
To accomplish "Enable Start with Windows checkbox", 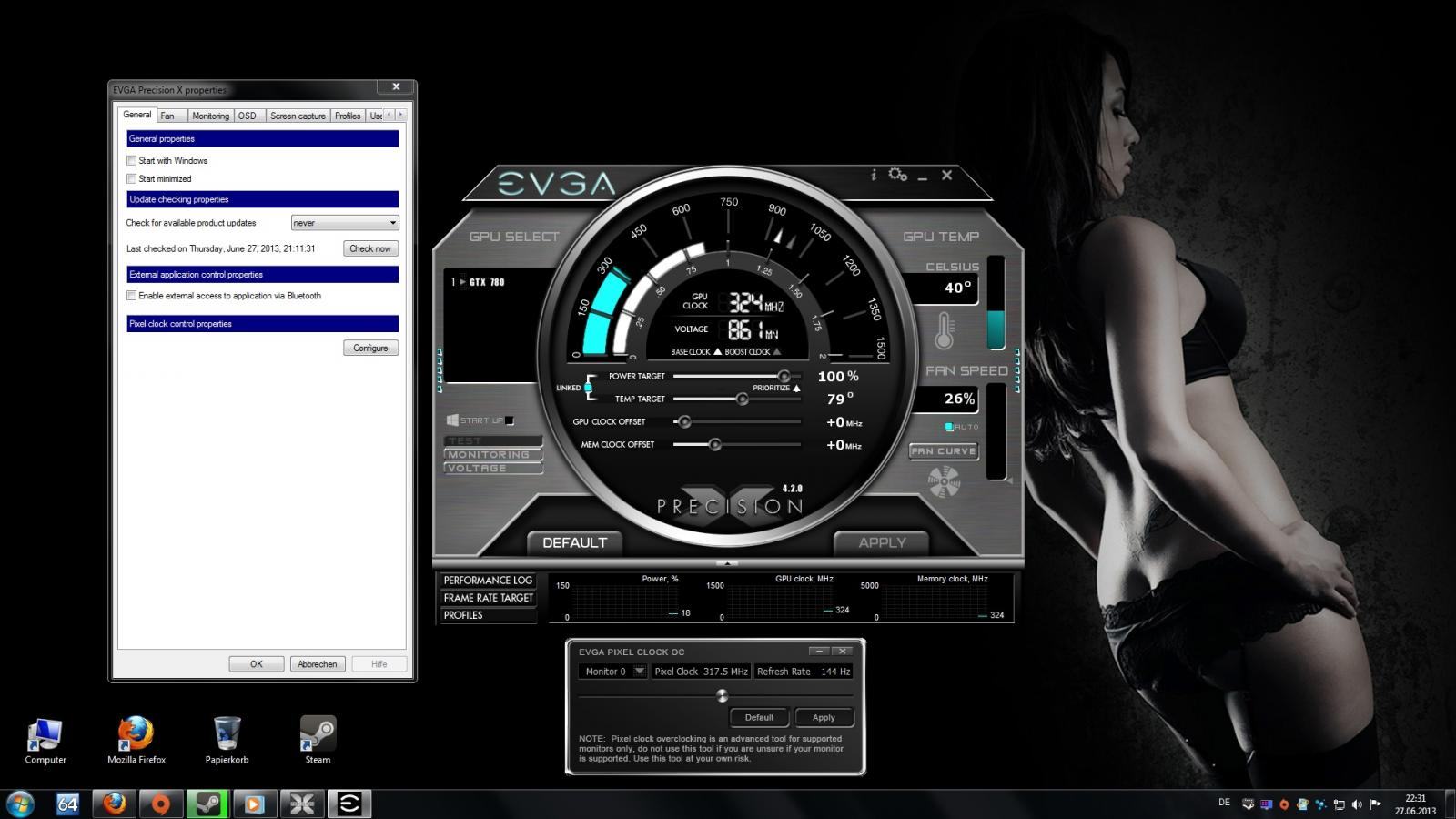I will pos(132,161).
